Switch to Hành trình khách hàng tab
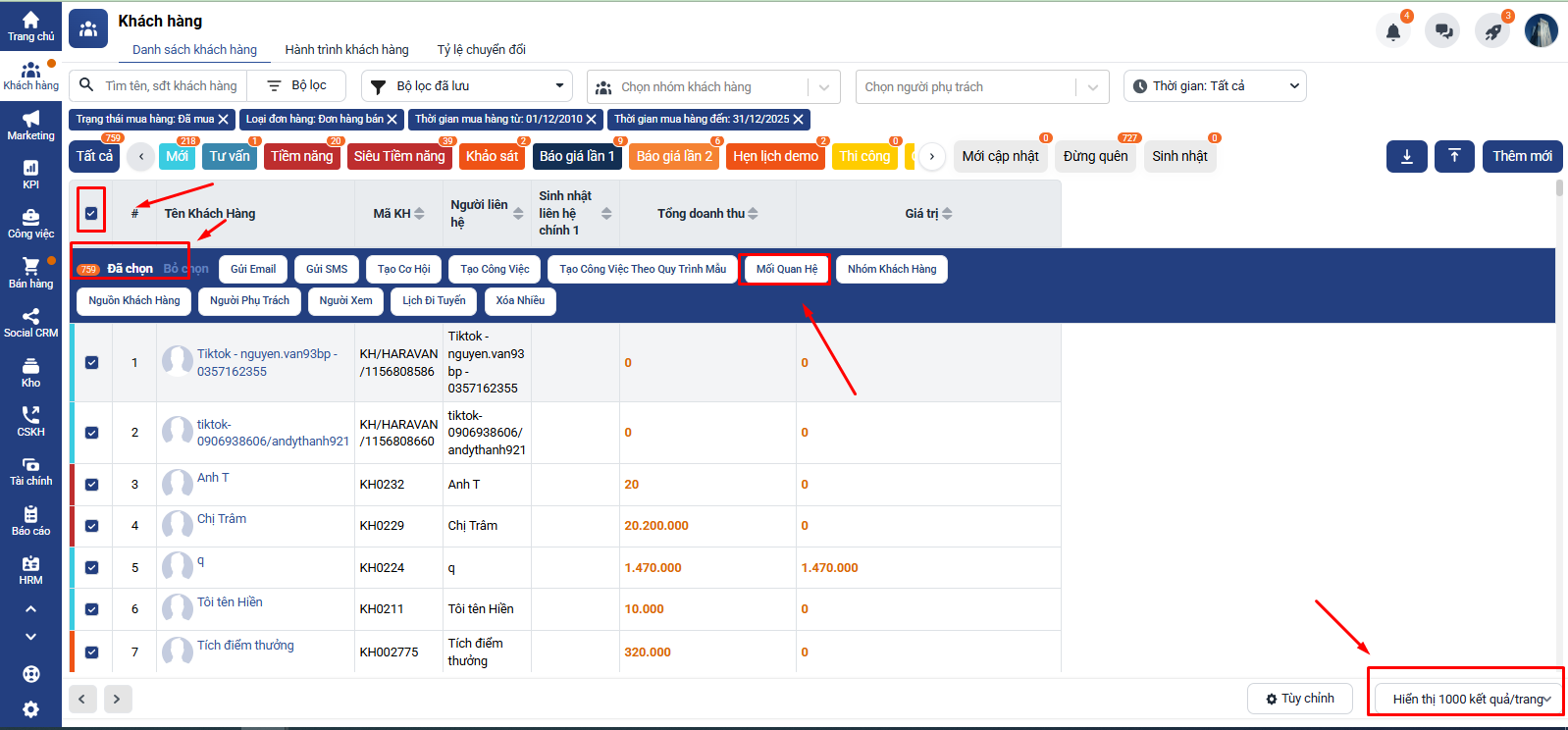 [346, 50]
